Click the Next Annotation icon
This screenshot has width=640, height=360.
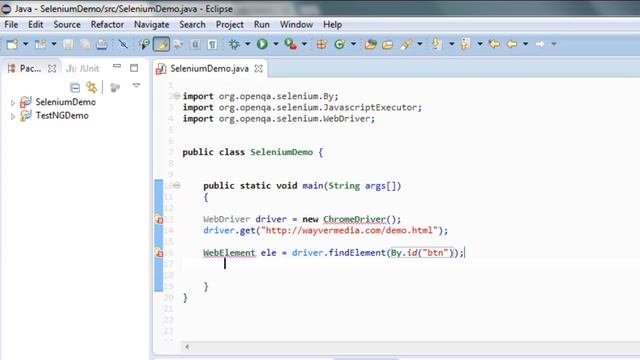pyautogui.click(x=436, y=44)
